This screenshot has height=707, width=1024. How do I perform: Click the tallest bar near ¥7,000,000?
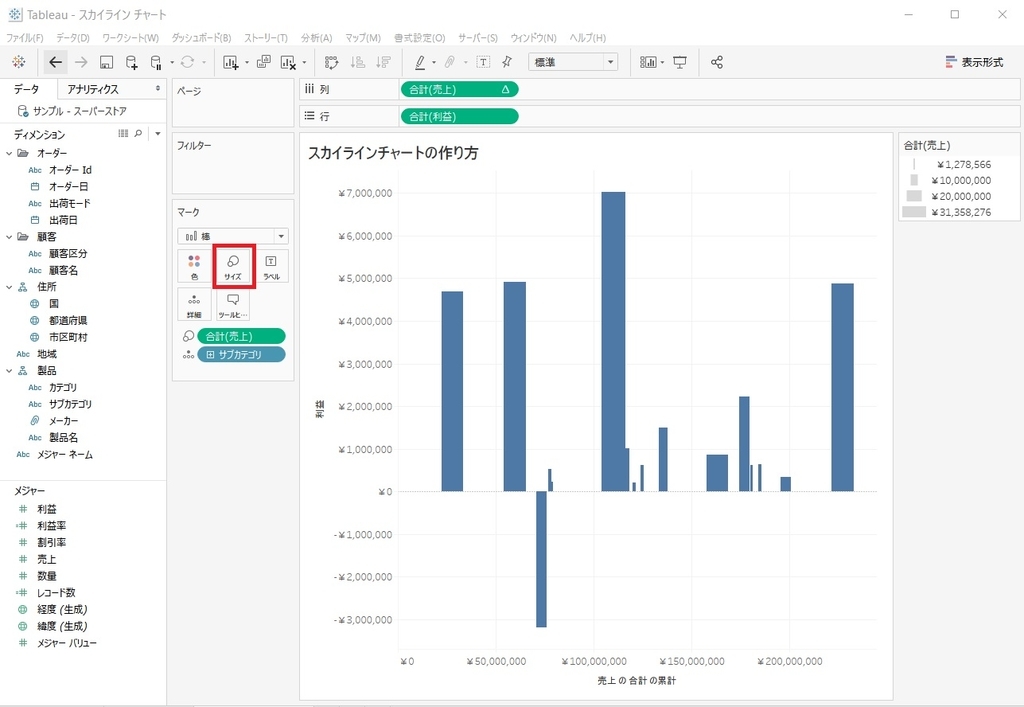(613, 341)
